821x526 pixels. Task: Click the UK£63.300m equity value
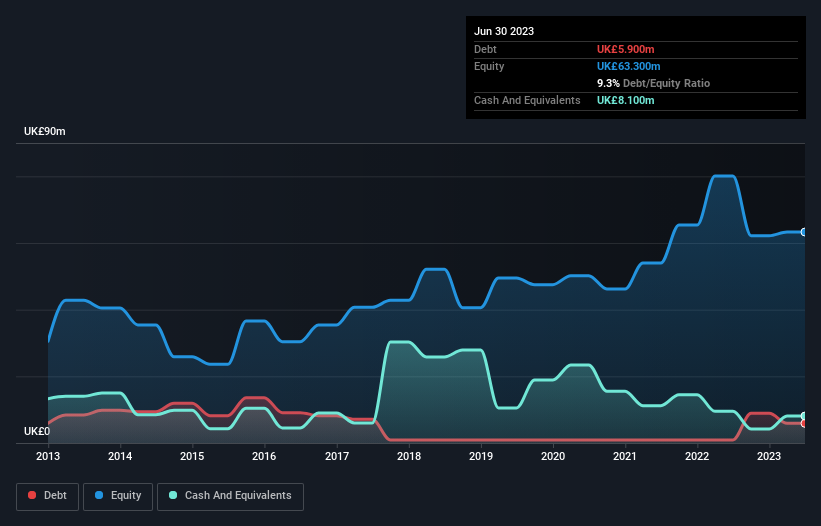click(x=628, y=66)
